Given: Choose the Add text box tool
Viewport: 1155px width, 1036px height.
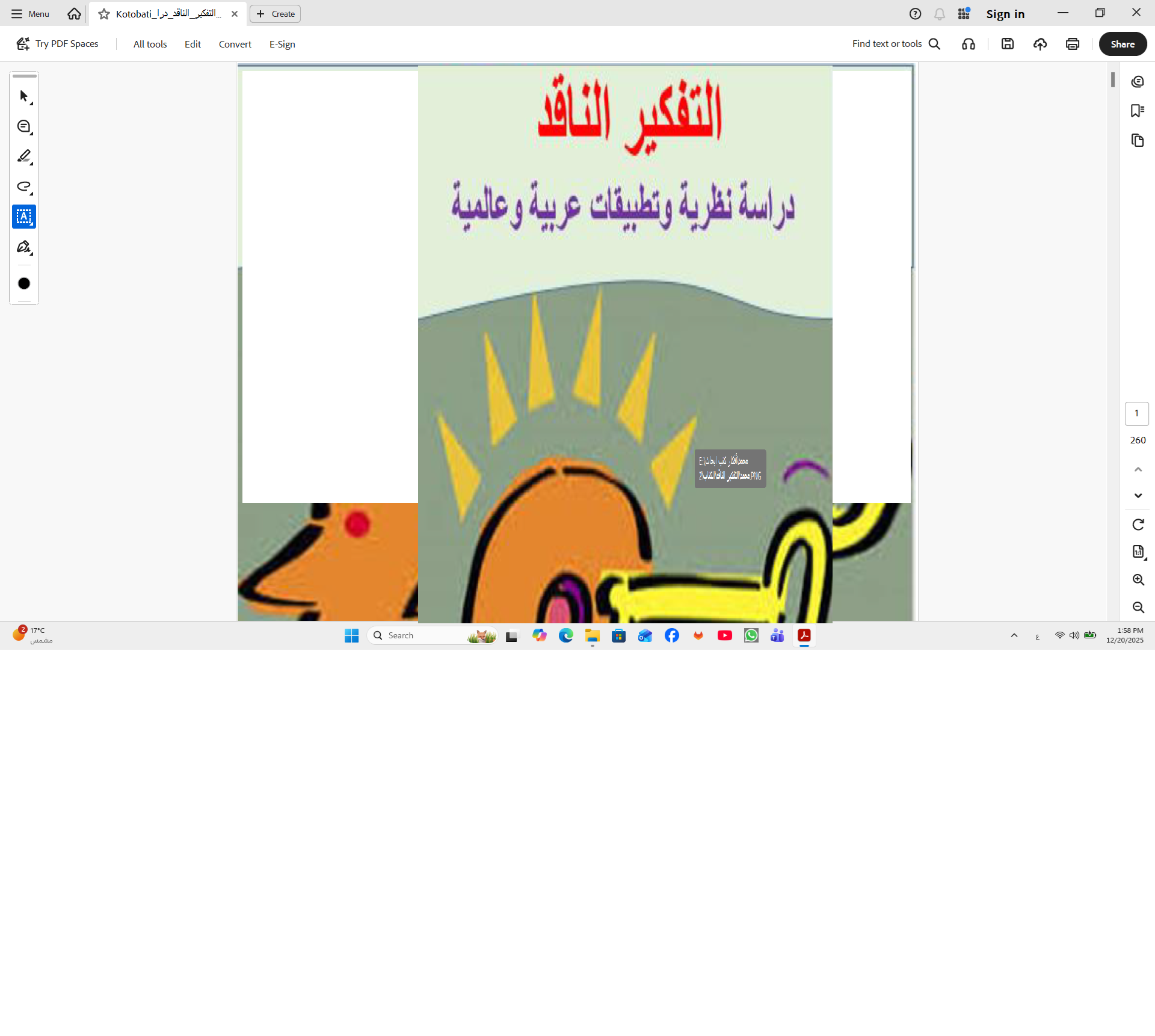Looking at the screenshot, I should tap(24, 217).
